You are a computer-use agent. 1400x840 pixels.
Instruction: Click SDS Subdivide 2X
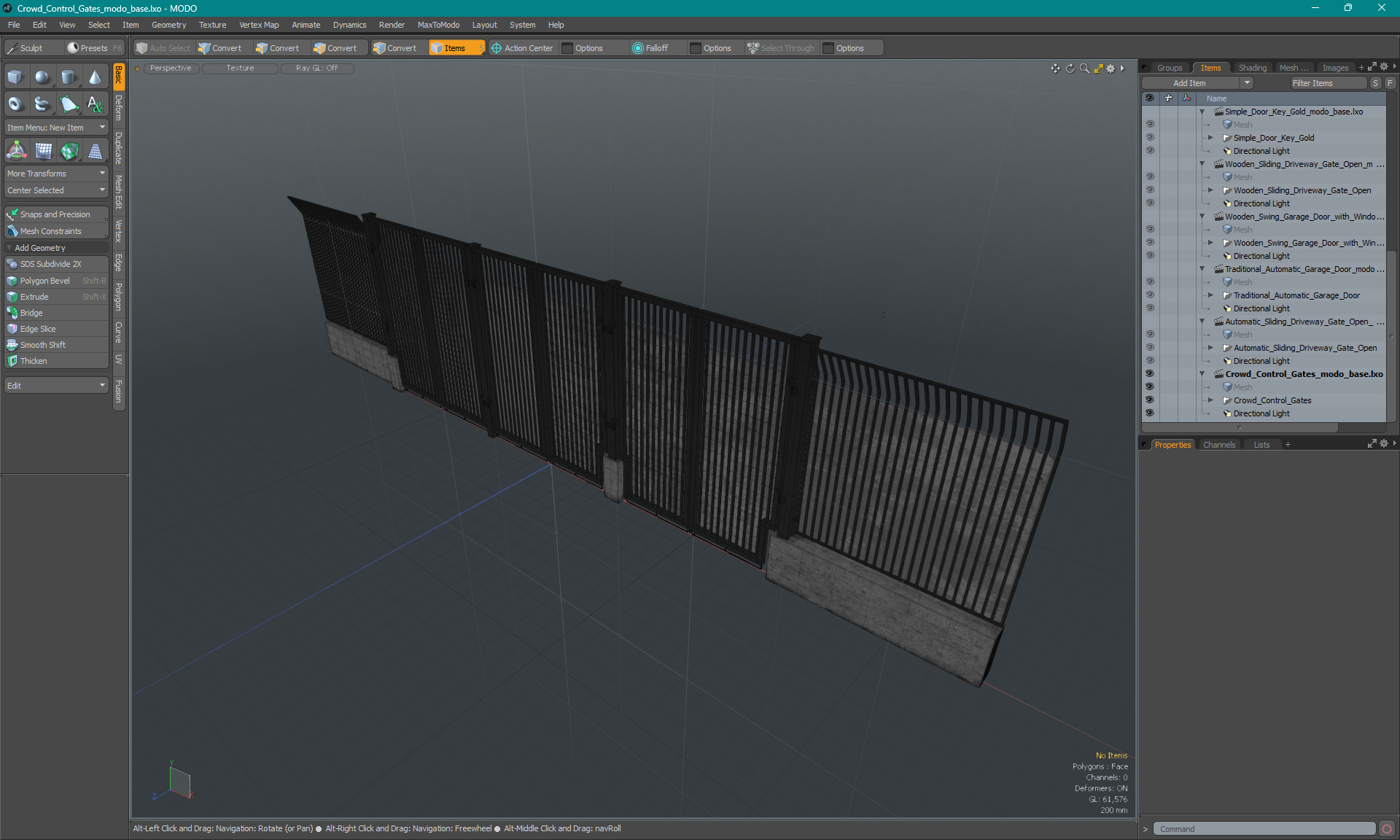tap(56, 264)
